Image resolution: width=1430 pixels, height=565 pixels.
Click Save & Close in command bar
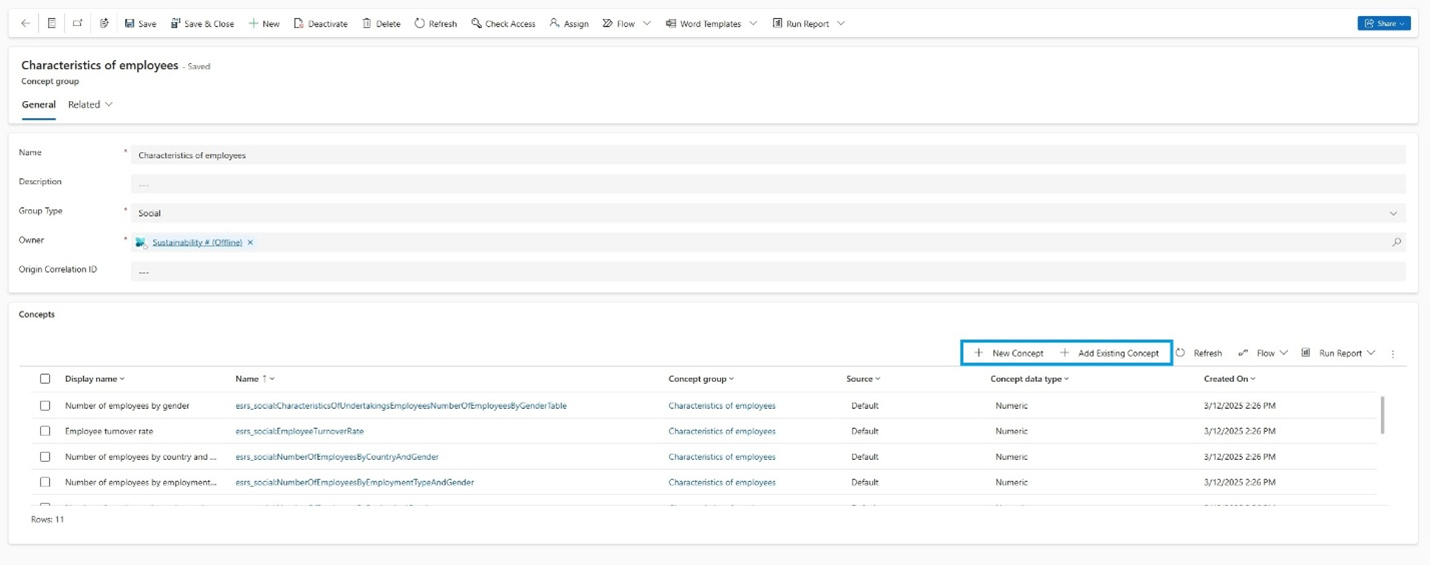click(202, 23)
